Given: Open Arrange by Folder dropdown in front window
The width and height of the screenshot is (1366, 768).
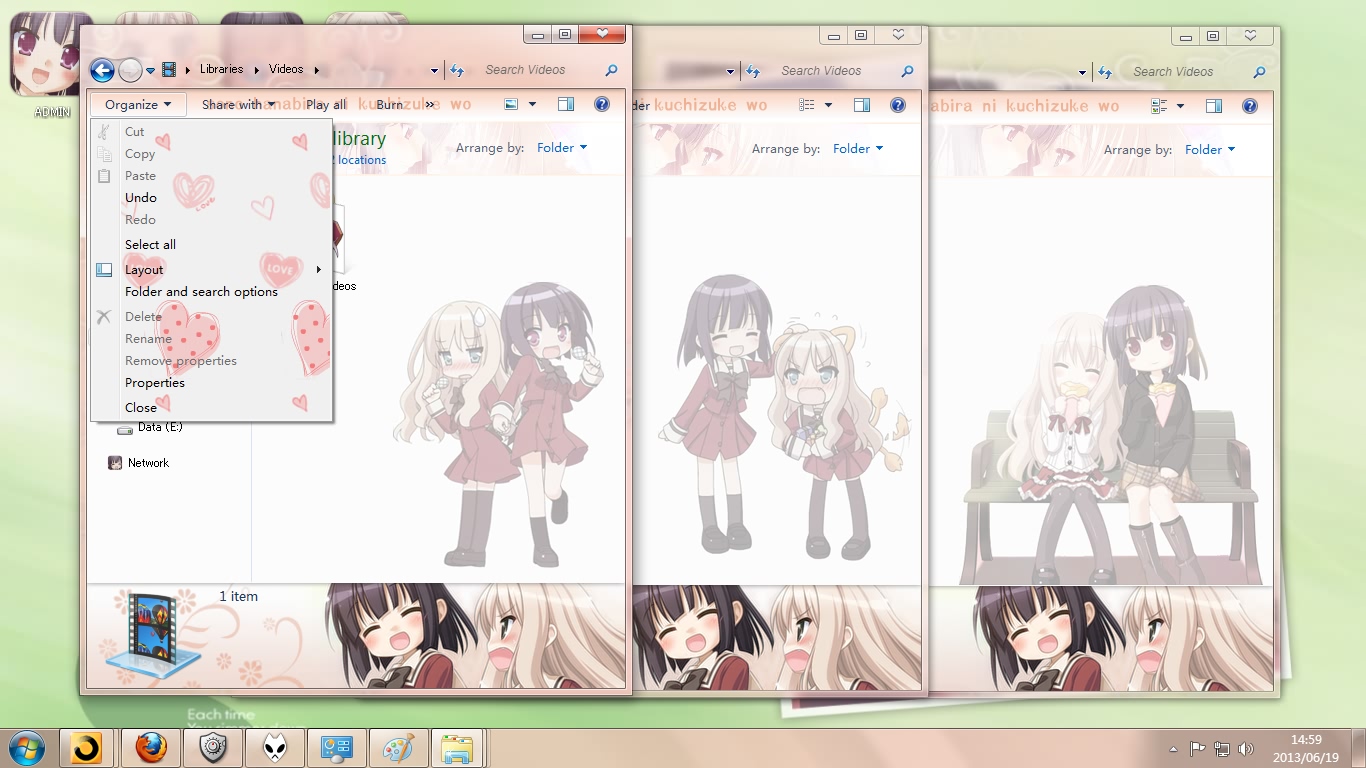Looking at the screenshot, I should click(x=562, y=148).
